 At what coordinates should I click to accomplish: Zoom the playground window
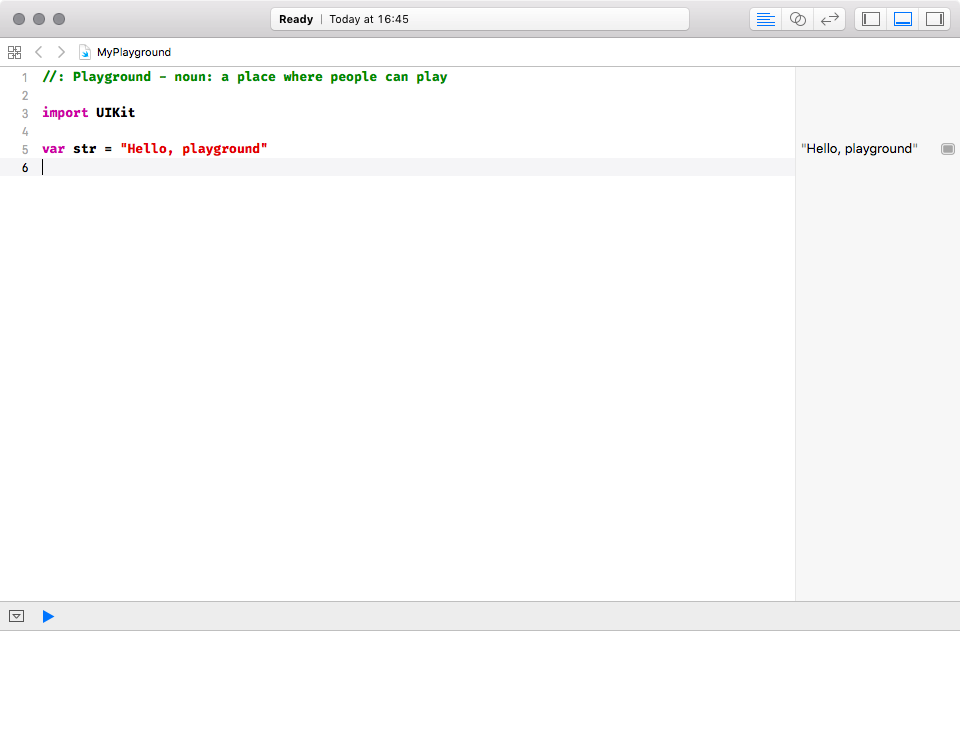point(59,19)
